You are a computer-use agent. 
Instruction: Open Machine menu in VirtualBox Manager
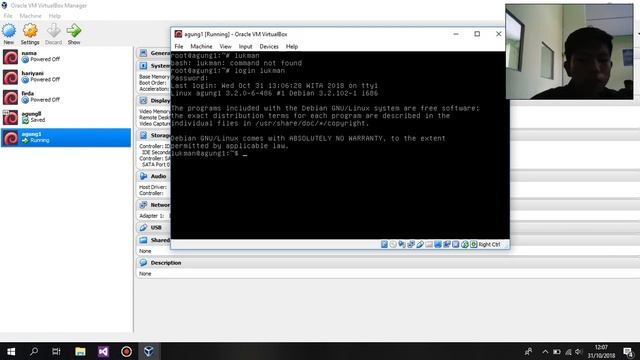click(x=31, y=16)
